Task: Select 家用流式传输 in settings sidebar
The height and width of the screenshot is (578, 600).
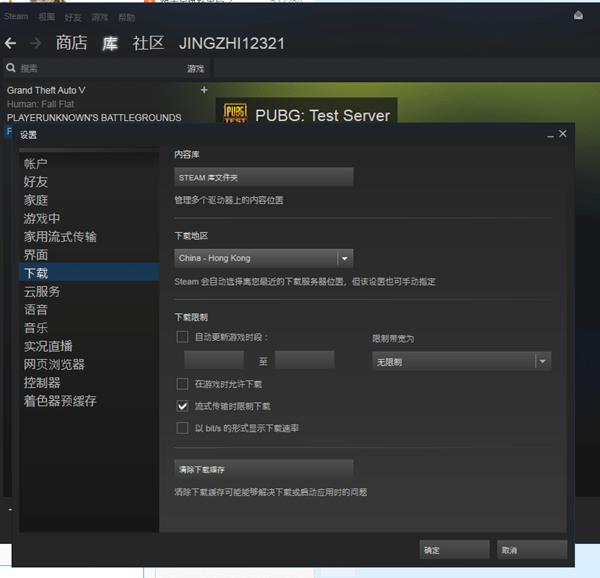Action: (89, 236)
